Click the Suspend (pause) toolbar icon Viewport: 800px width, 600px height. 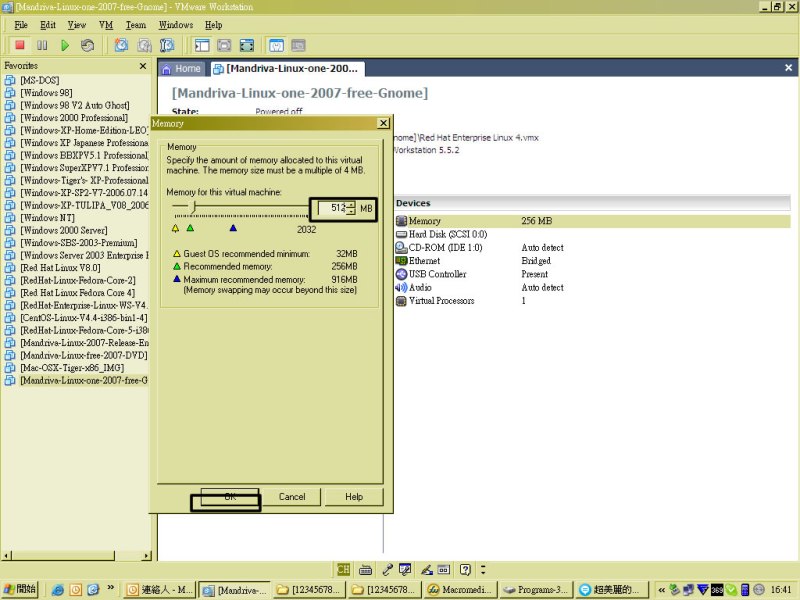42,45
